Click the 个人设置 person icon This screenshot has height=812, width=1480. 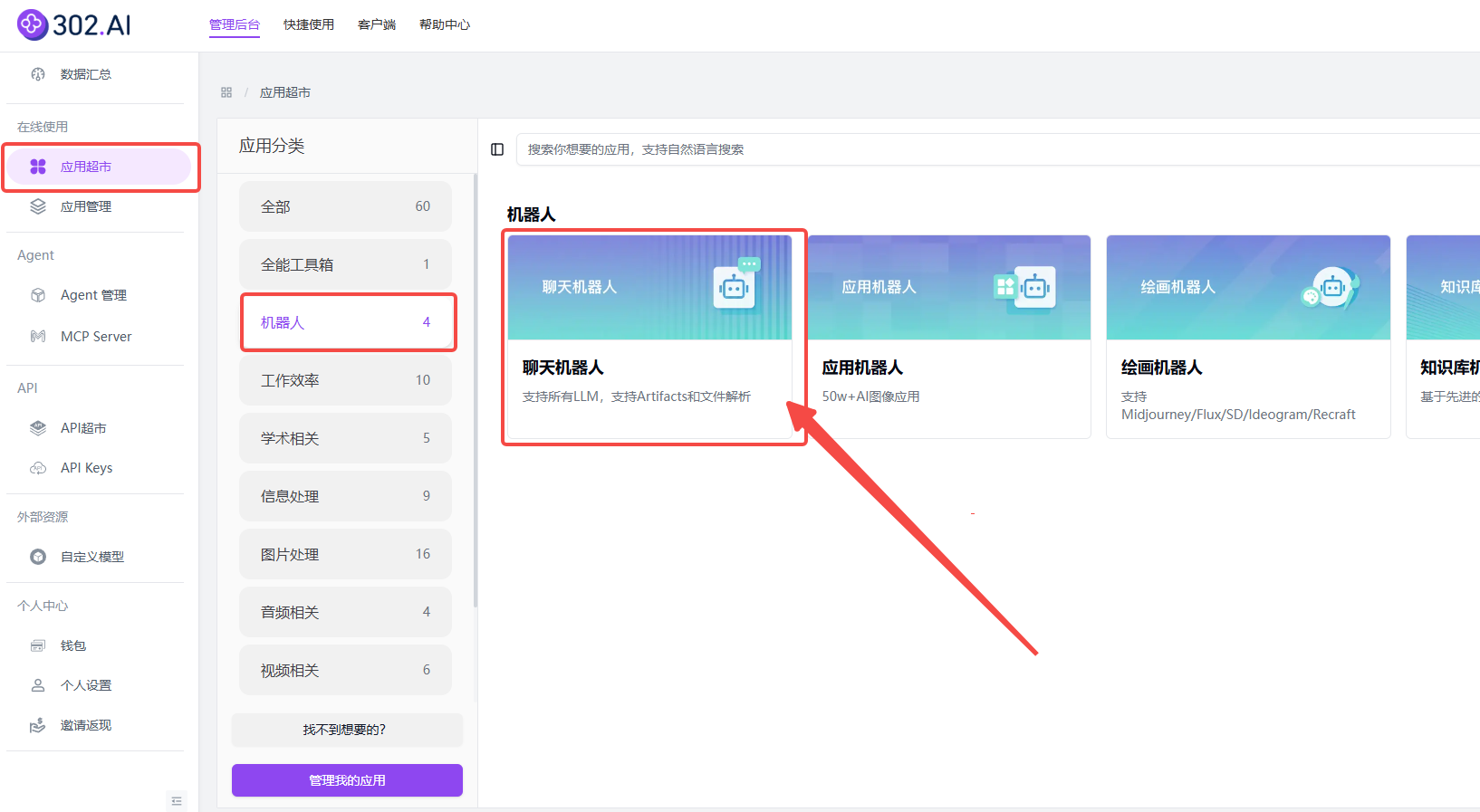click(38, 685)
